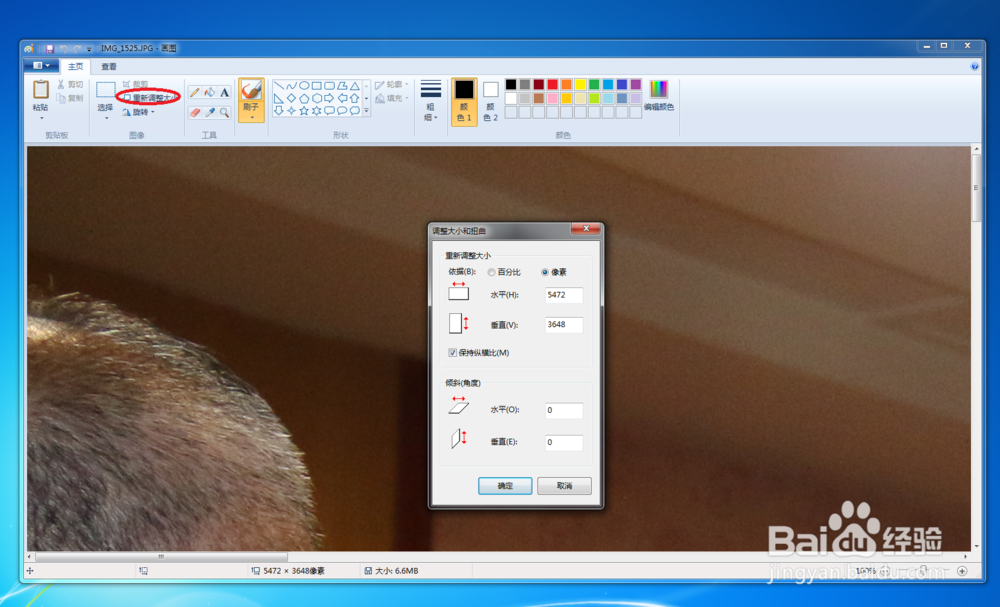This screenshot has width=1000, height=607.
Task: Click the Resize (重新调整大小) button
Action: [149, 98]
